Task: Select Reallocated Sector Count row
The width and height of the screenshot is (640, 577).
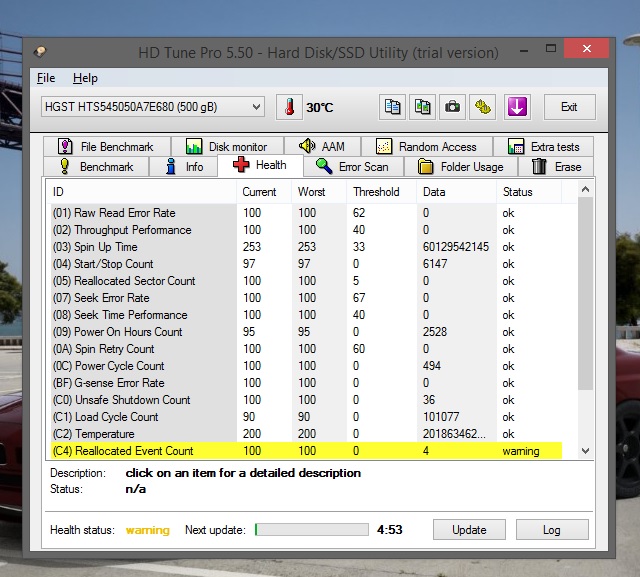Action: click(306, 281)
